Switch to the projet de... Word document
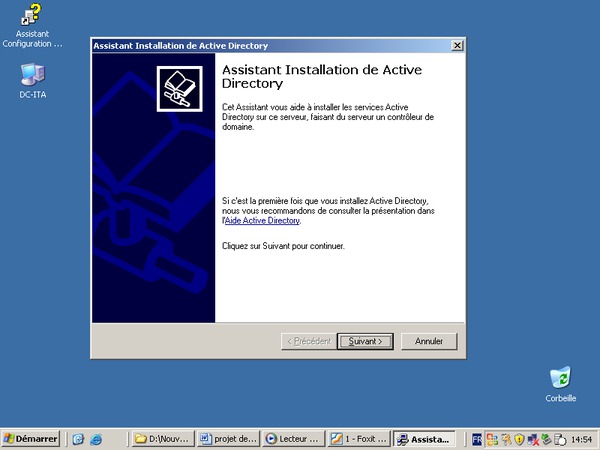The height and width of the screenshot is (450, 600). pyautogui.click(x=229, y=439)
